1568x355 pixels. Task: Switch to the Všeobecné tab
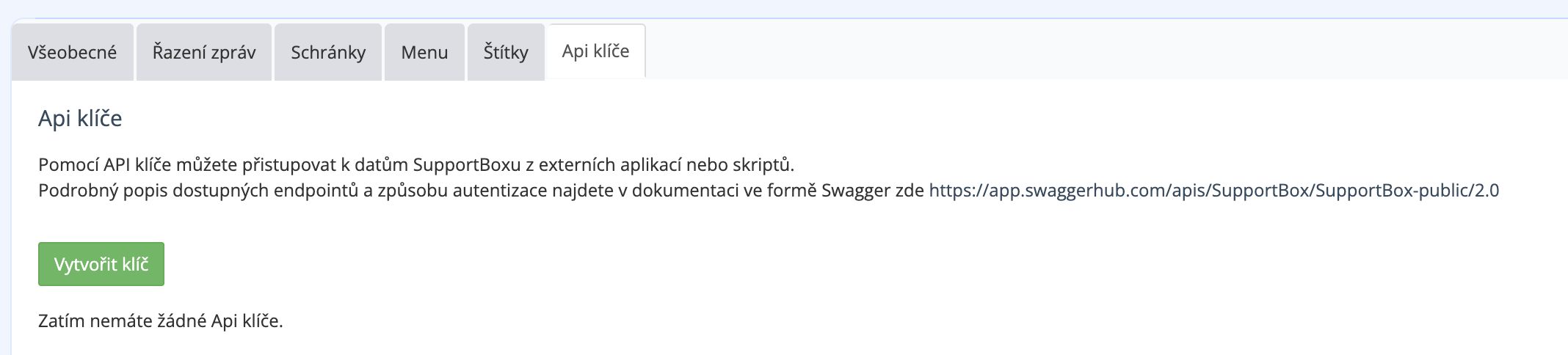(72, 53)
